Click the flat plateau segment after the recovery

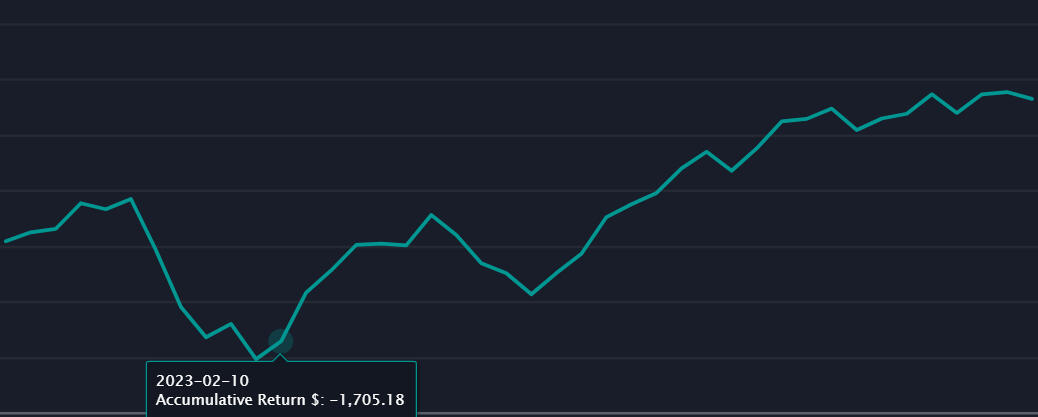click(x=381, y=243)
